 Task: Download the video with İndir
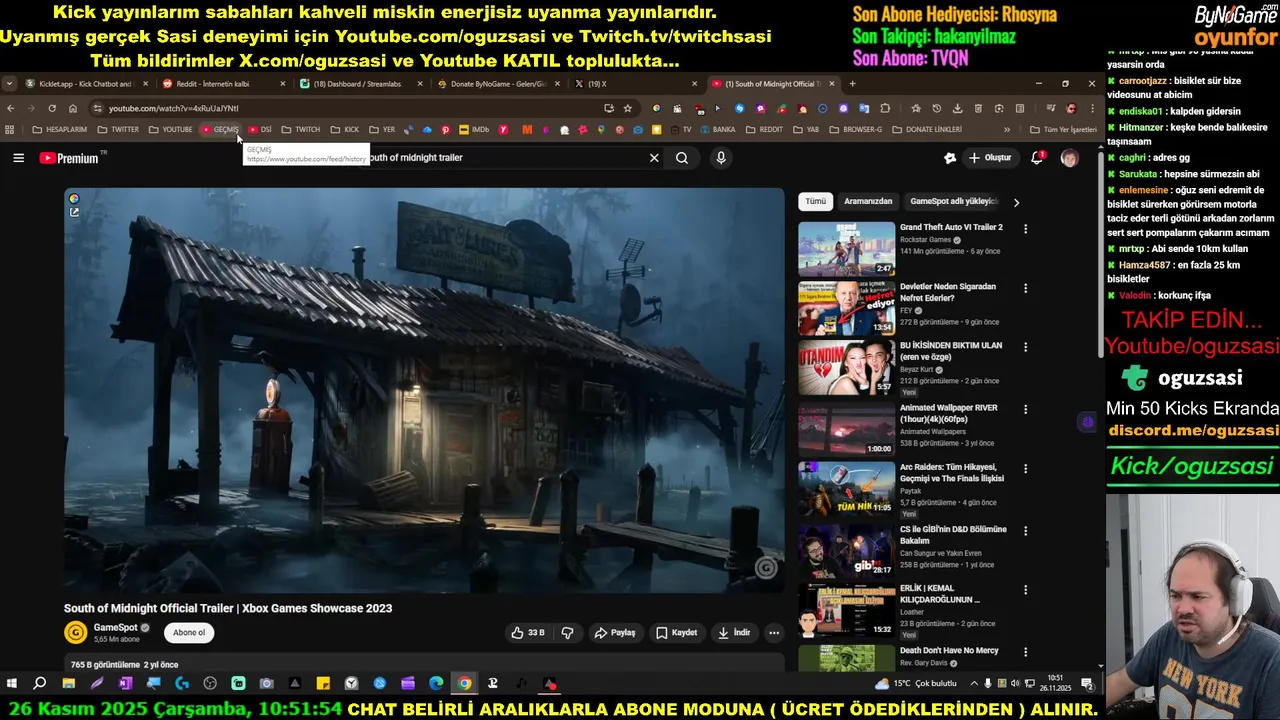[x=733, y=633]
